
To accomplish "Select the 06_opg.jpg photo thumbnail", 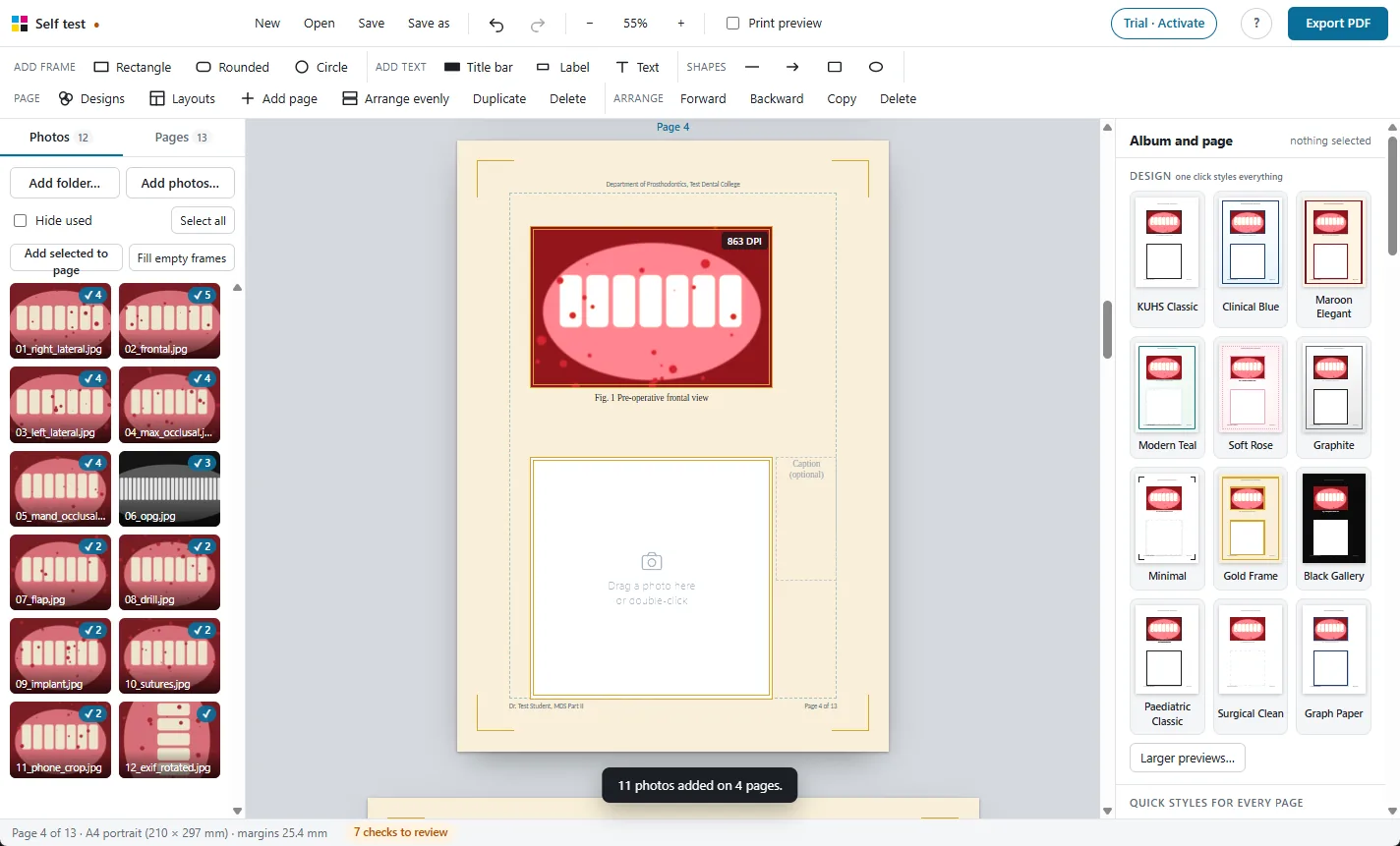I will tap(169, 488).
